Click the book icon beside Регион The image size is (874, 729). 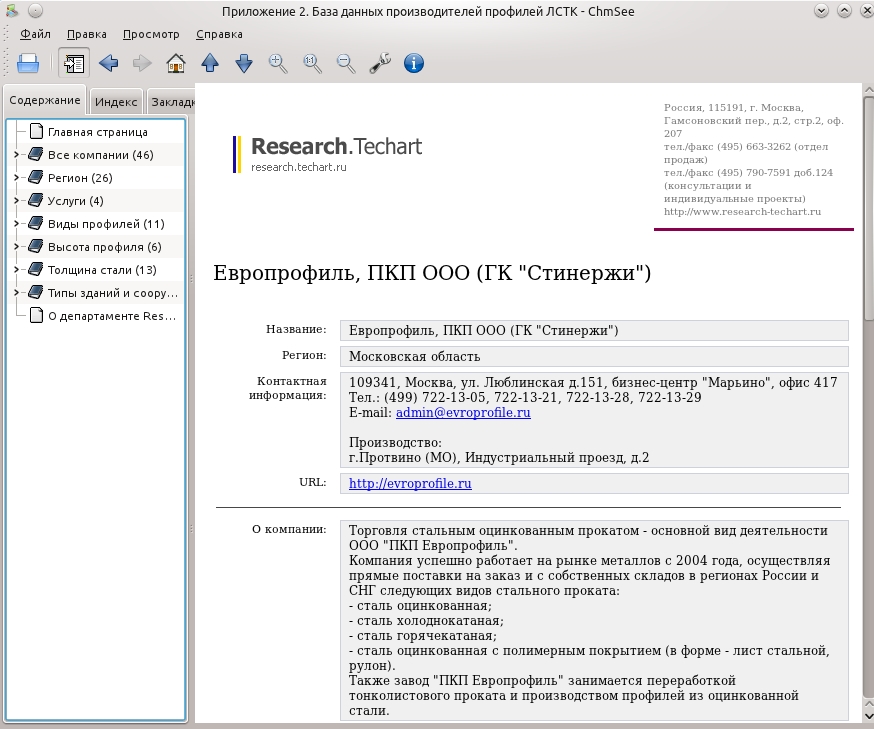(x=36, y=177)
